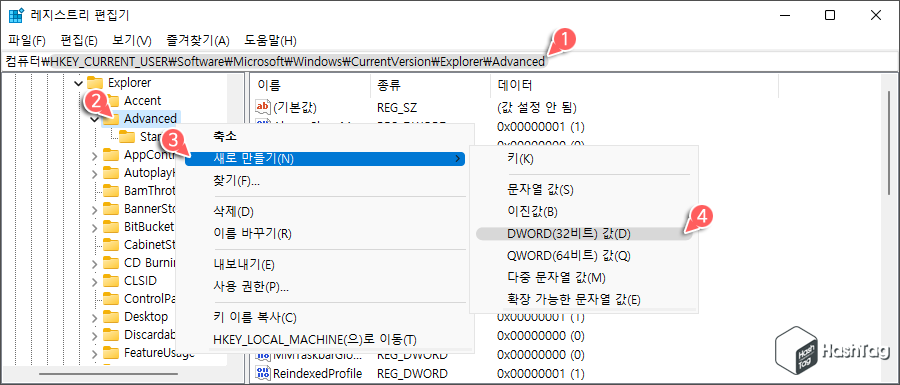Create a new 이진값(B)
The width and height of the screenshot is (900, 385).
[584, 212]
